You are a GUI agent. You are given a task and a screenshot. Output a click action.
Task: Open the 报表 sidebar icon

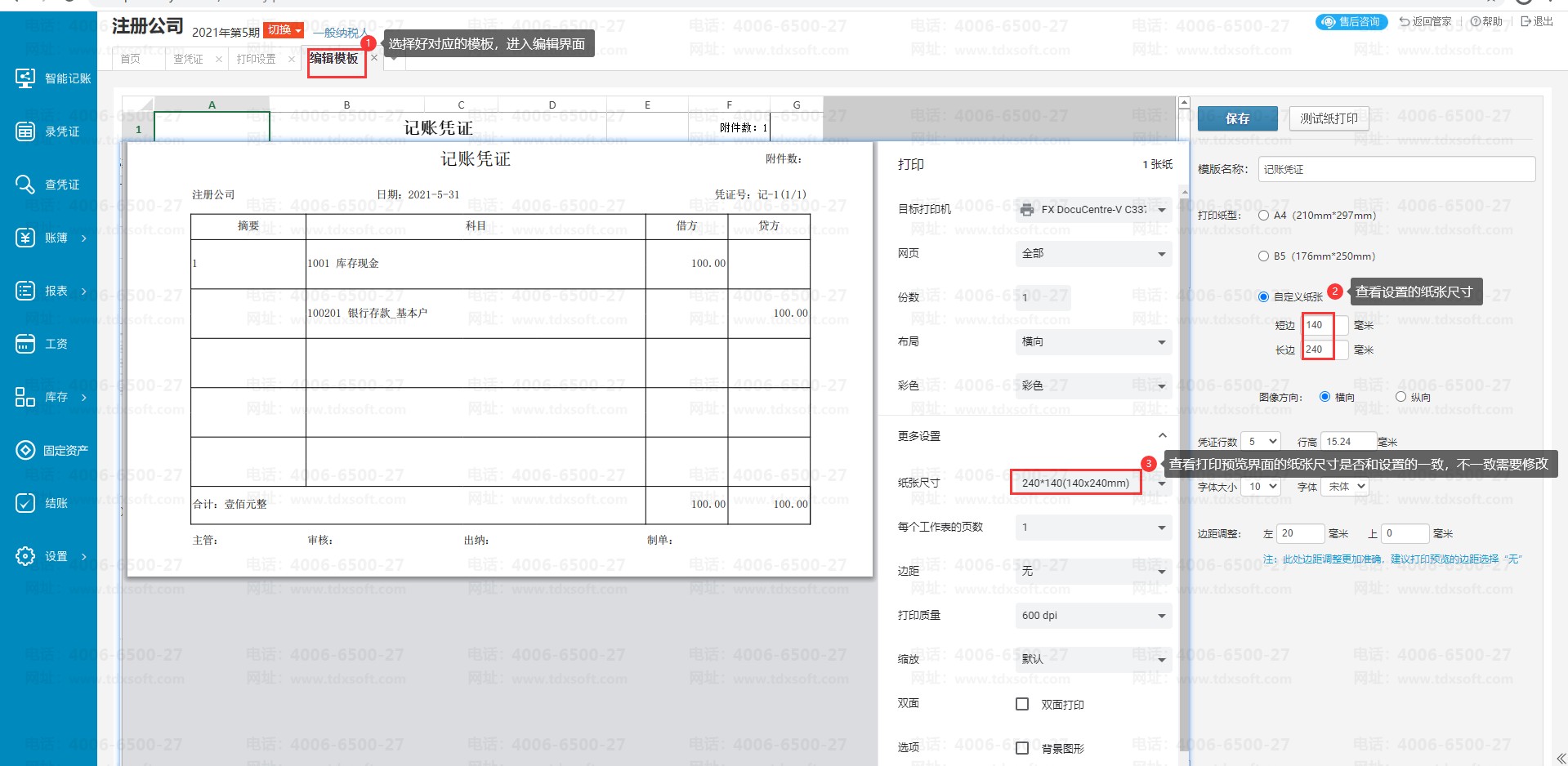(x=26, y=291)
